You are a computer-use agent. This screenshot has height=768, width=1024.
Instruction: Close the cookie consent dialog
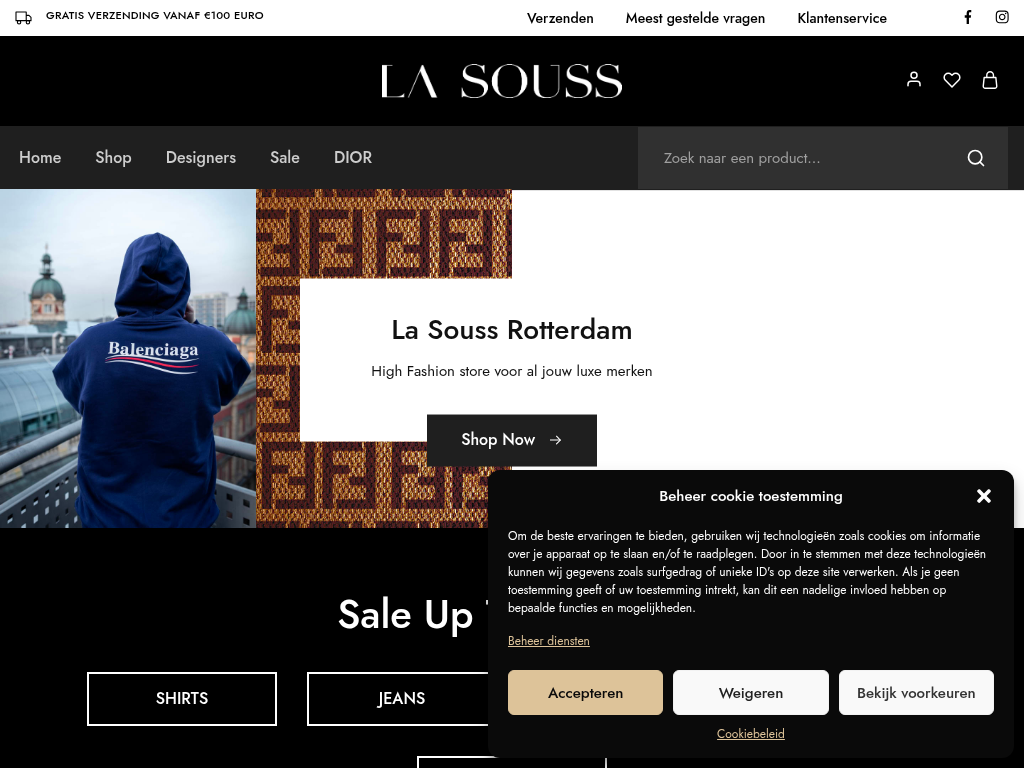(x=984, y=496)
